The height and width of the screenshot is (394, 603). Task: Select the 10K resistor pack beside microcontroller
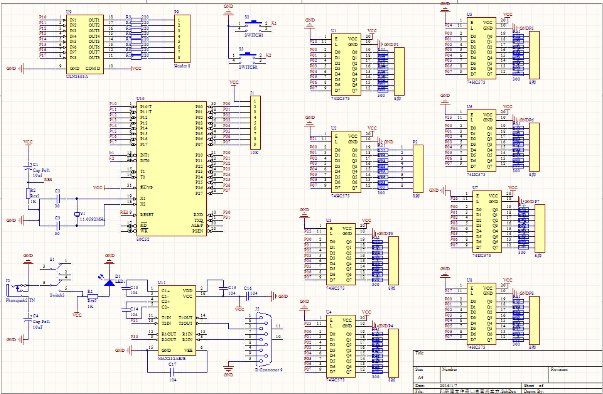tap(255, 123)
